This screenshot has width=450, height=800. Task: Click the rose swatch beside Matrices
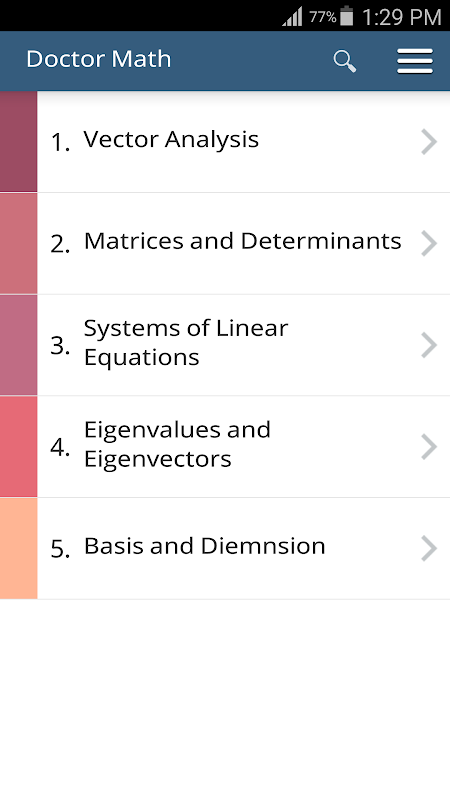(x=18, y=243)
